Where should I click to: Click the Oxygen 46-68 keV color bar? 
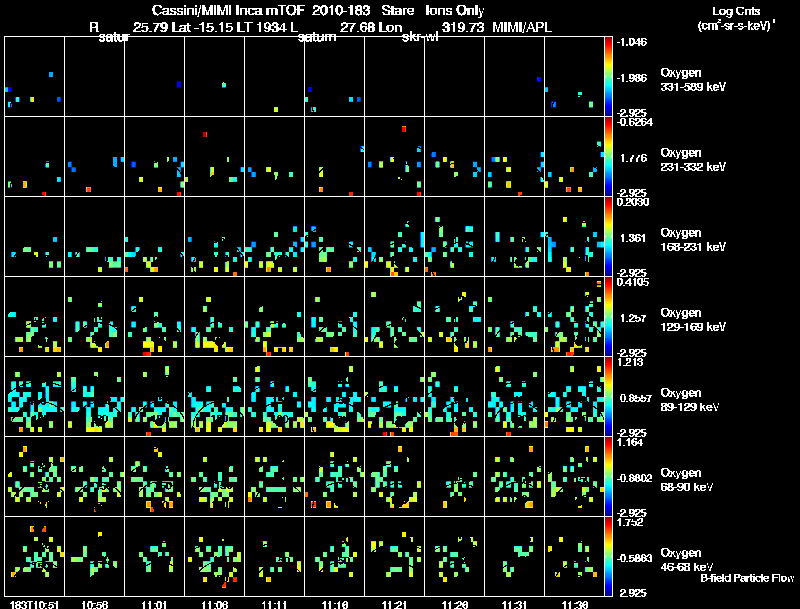pyautogui.click(x=609, y=557)
